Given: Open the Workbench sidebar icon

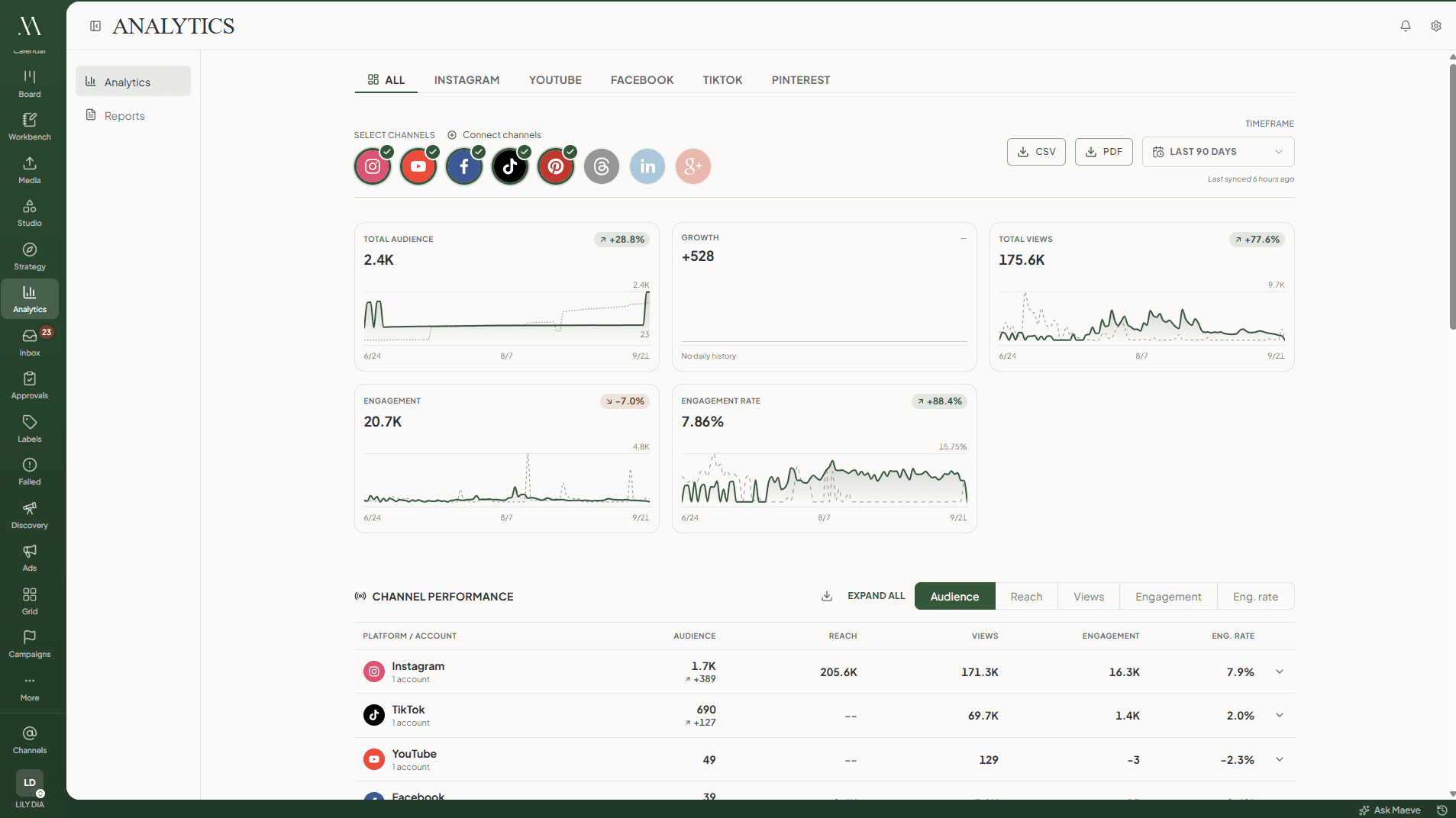Looking at the screenshot, I should (x=30, y=127).
